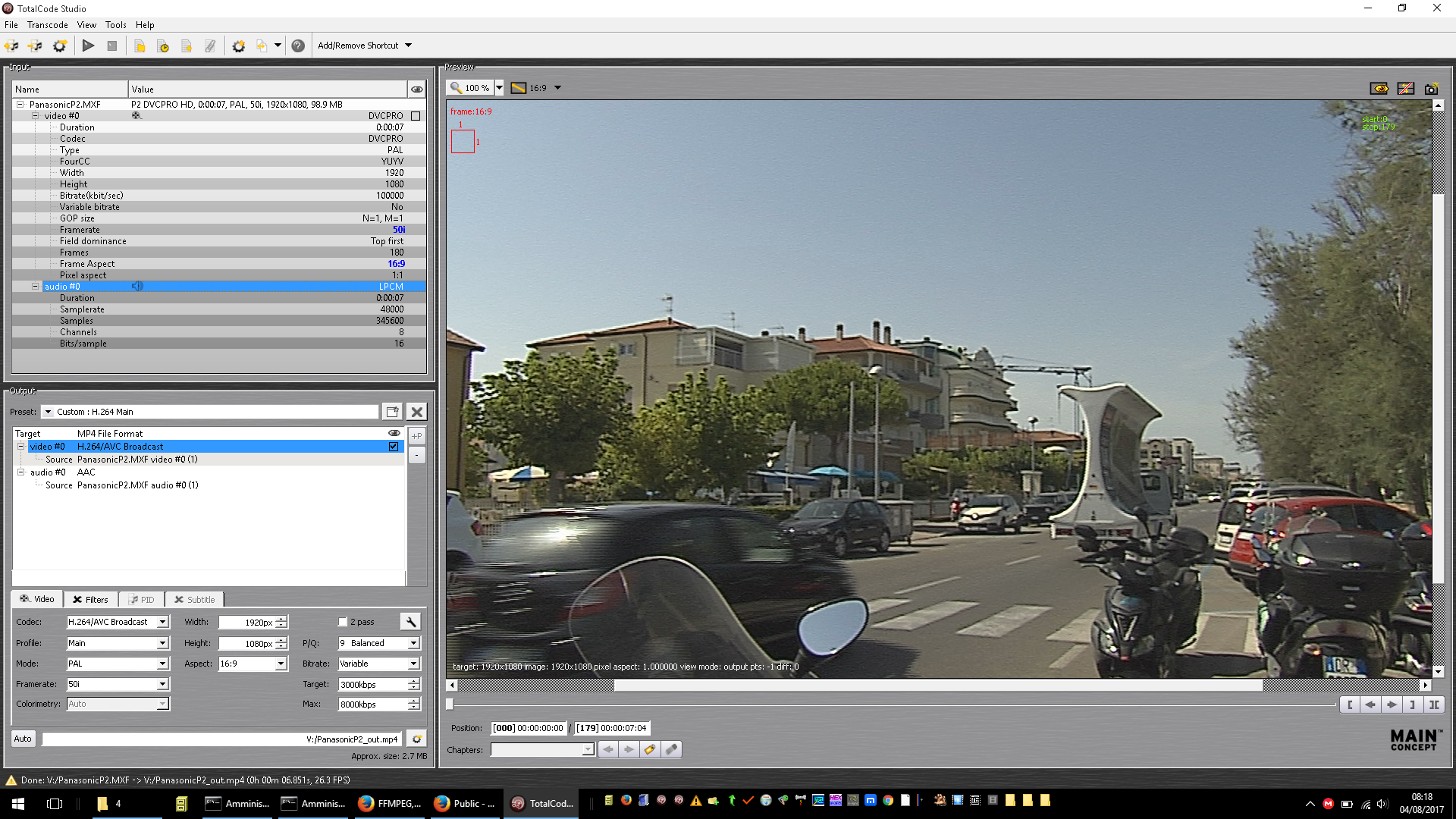Screen dimensions: 1456x819
Task: Click the preview position slider handle
Action: (450, 704)
